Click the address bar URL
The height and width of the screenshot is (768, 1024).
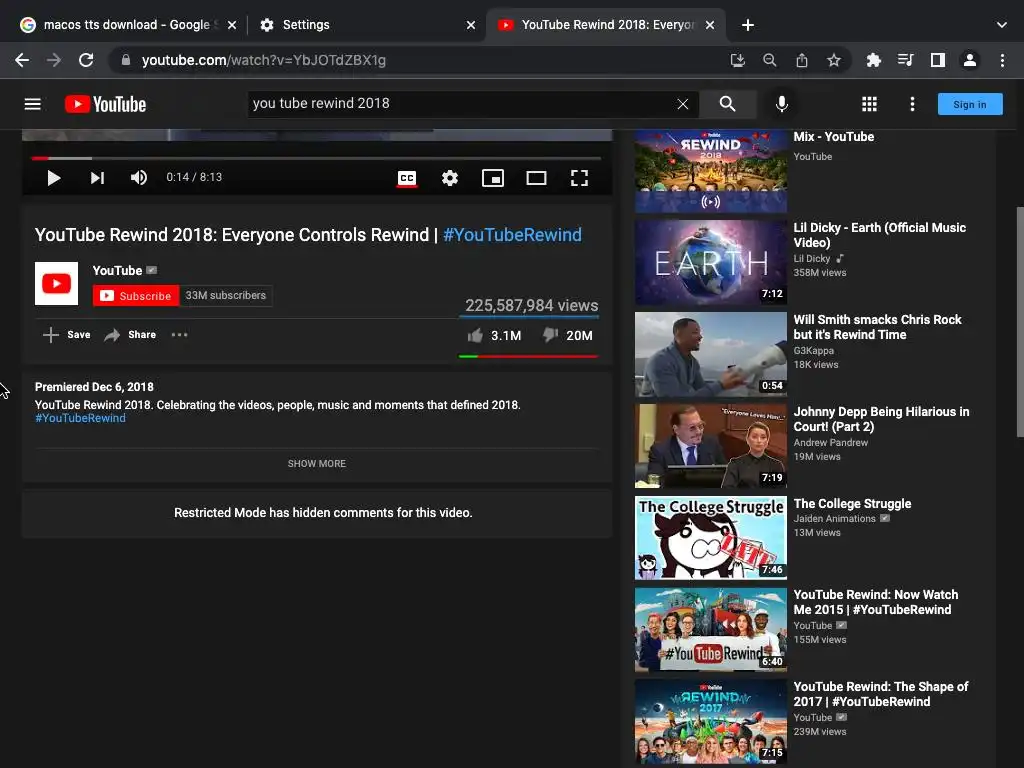tap(264, 60)
